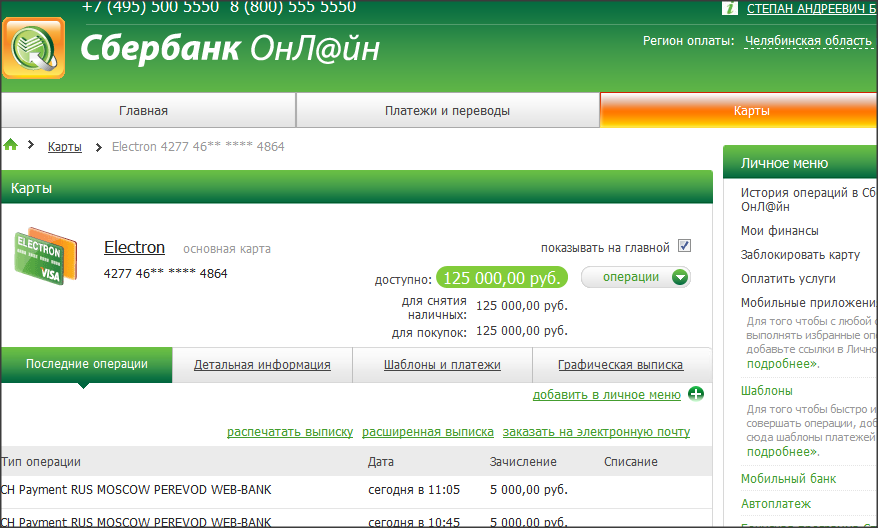Image resolution: width=878 pixels, height=528 pixels.
Task: Click available balance 125 000,00 руб. badge
Action: click(502, 278)
